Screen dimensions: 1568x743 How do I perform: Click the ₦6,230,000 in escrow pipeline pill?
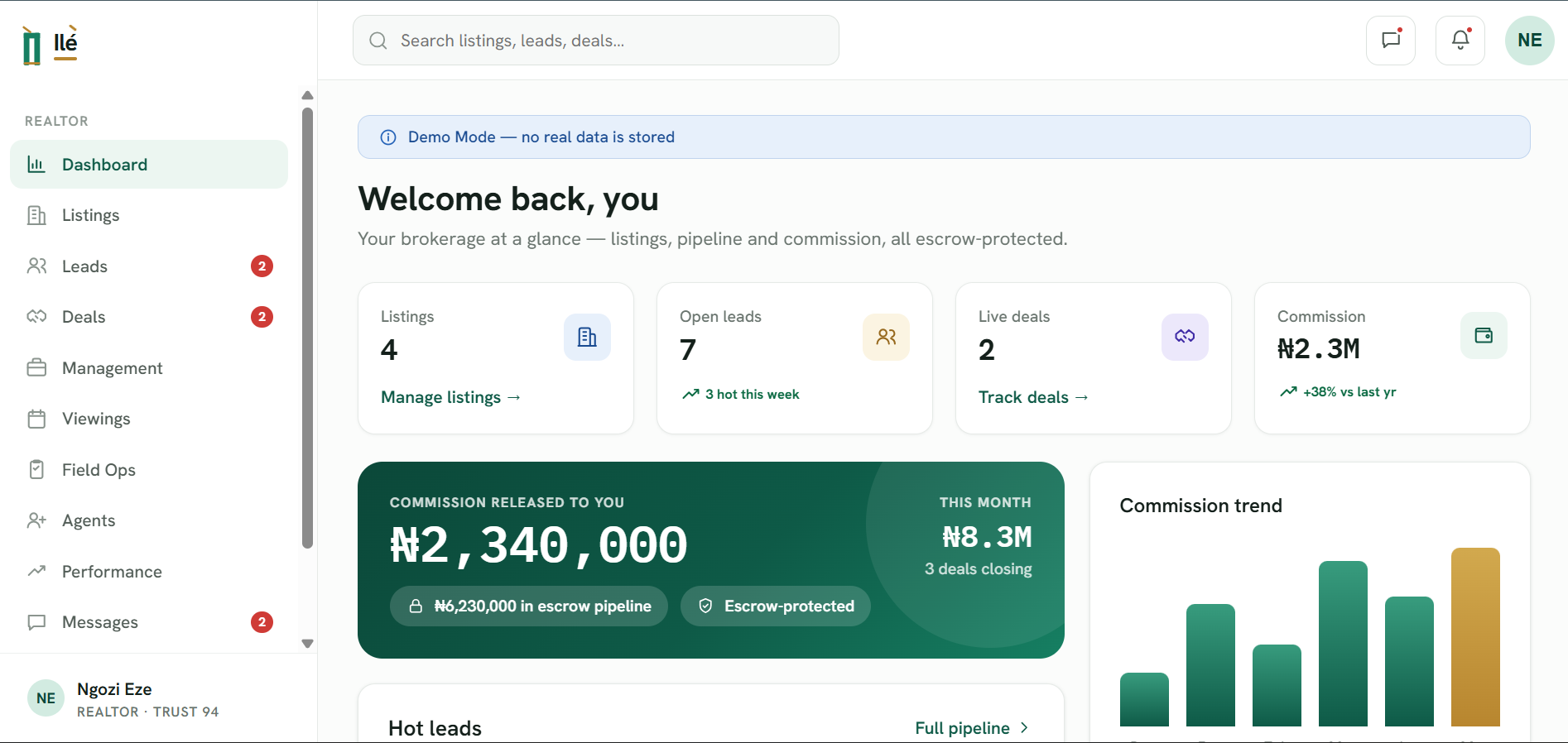529,606
